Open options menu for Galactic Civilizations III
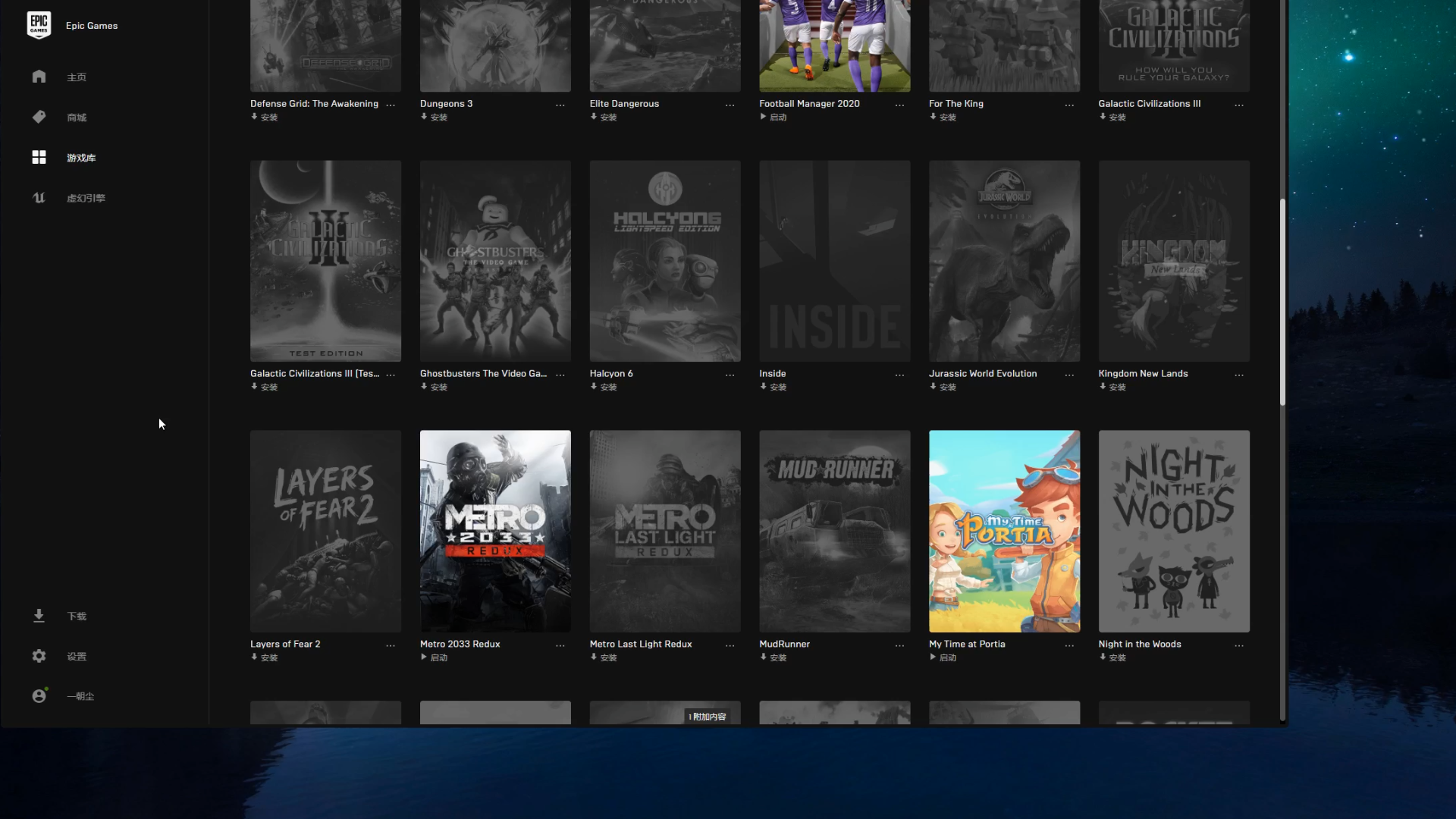 1239,105
